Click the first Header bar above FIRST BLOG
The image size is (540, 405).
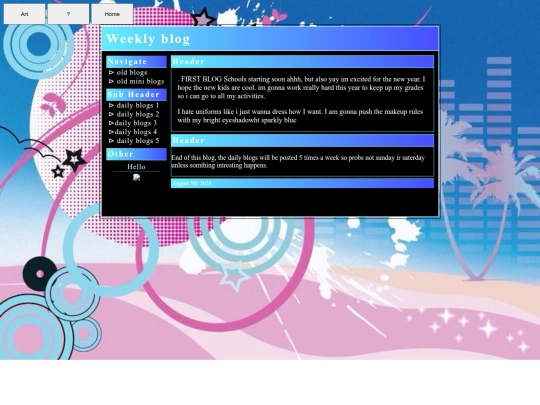click(302, 62)
